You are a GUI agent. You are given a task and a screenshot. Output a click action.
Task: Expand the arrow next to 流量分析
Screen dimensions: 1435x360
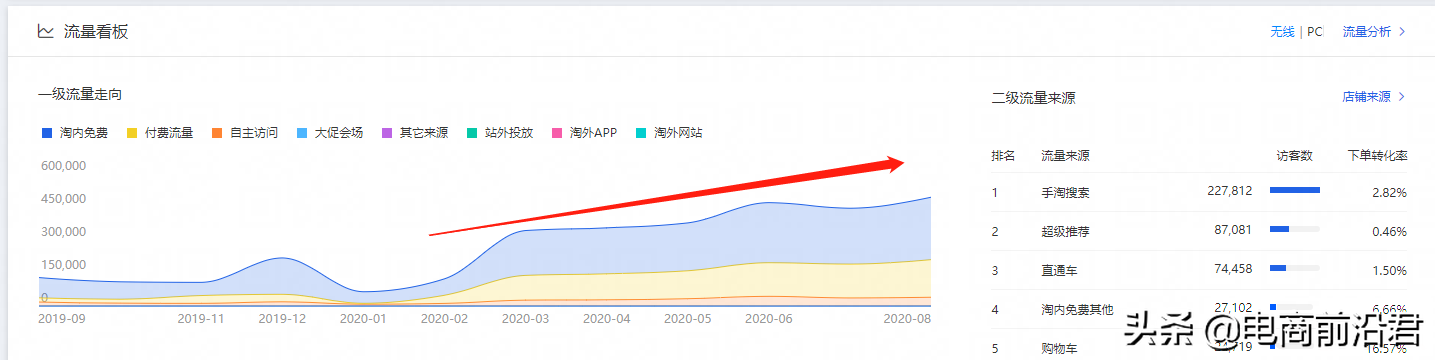tap(1402, 32)
